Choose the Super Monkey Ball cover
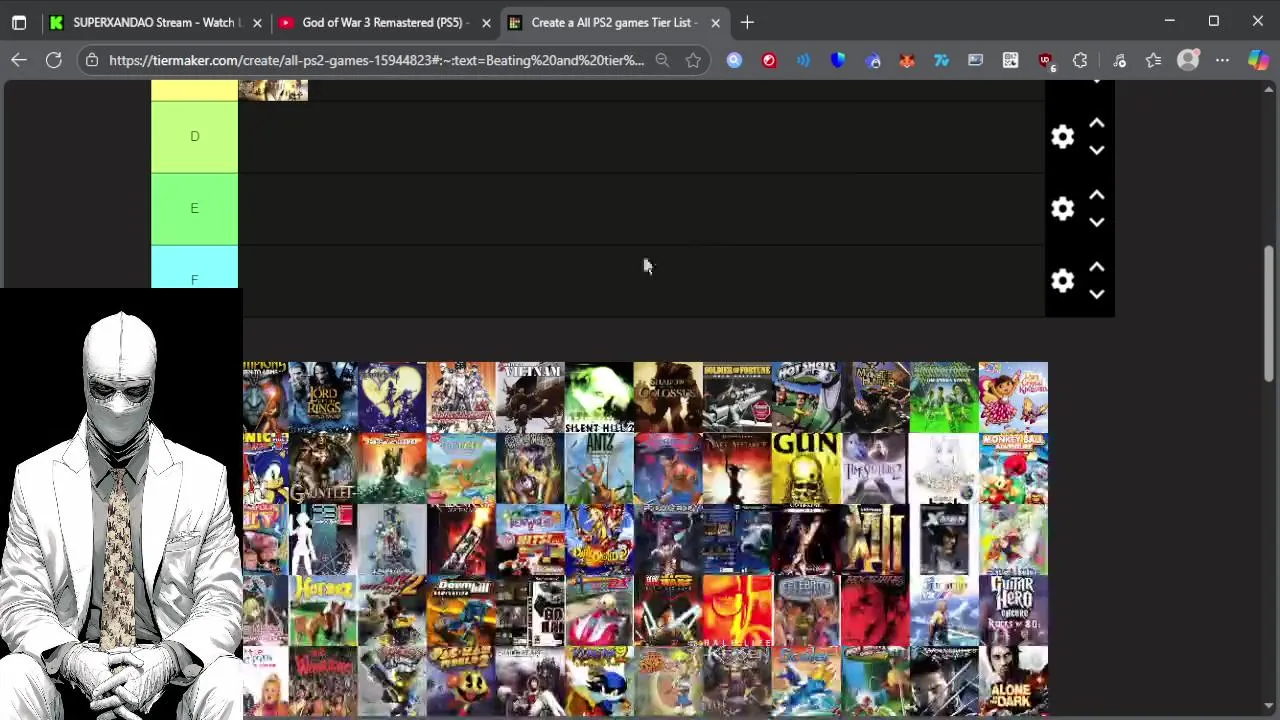 1013,468
